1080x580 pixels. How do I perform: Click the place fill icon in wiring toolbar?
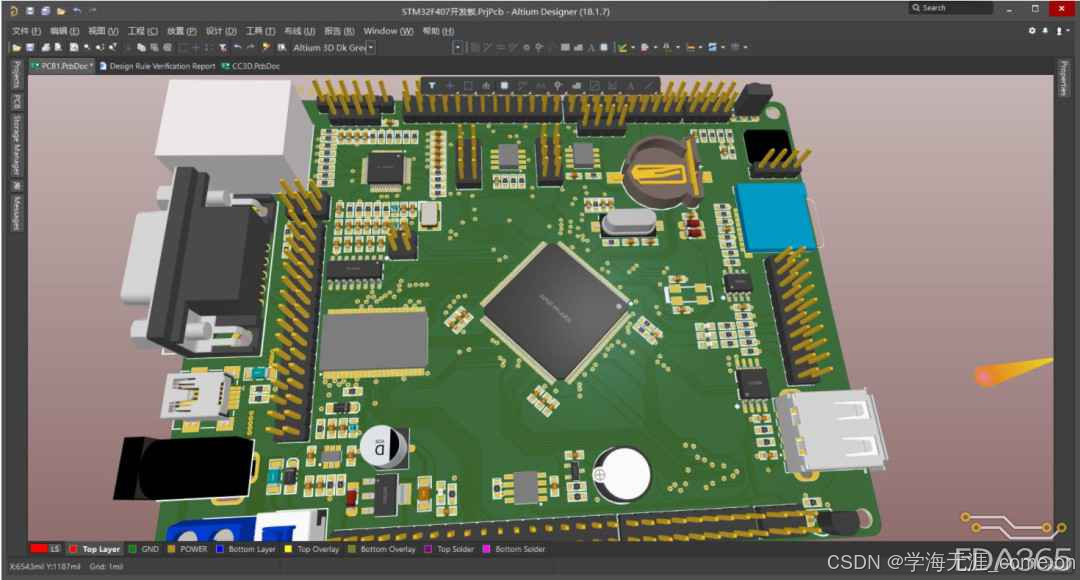coord(565,48)
